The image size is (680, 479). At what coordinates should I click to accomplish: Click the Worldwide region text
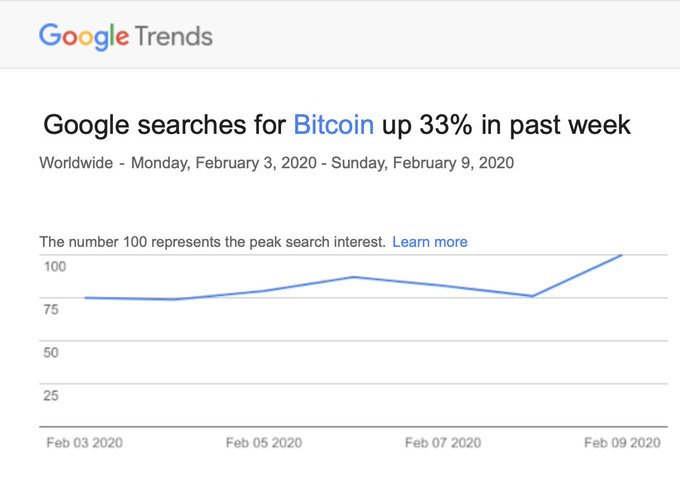pos(76,163)
